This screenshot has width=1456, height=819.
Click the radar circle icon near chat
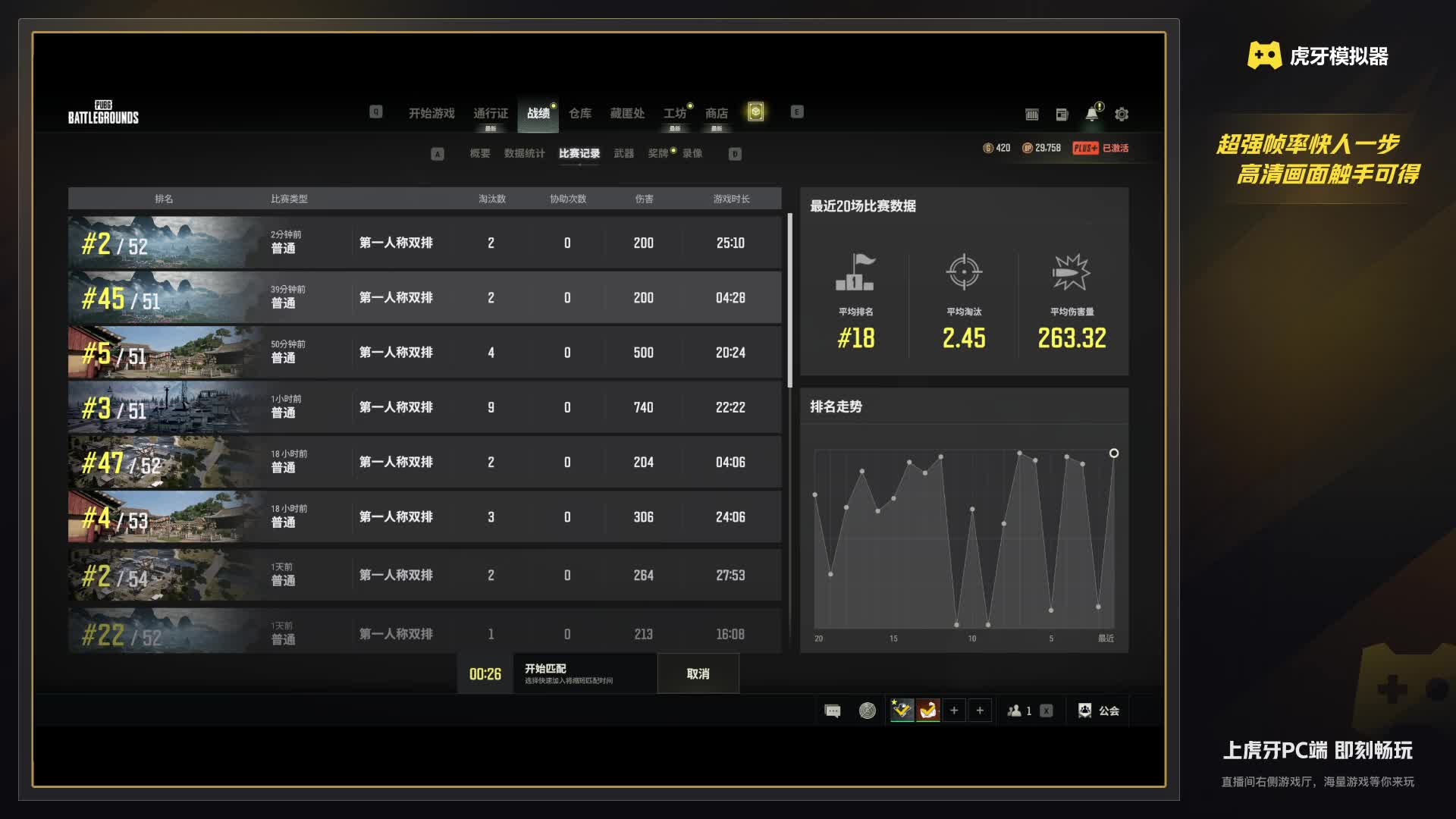867,711
